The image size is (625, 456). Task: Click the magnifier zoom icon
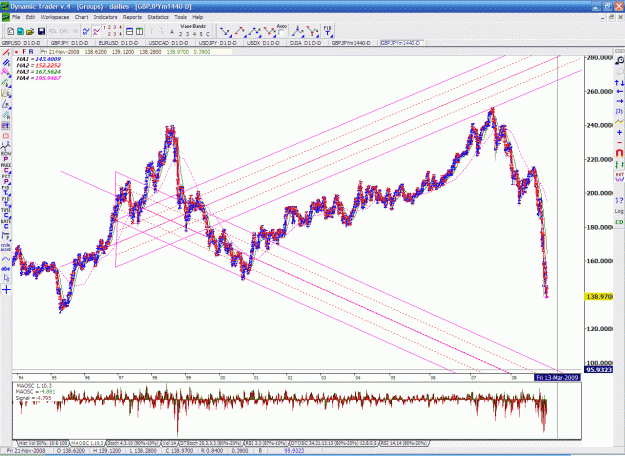[x=619, y=61]
